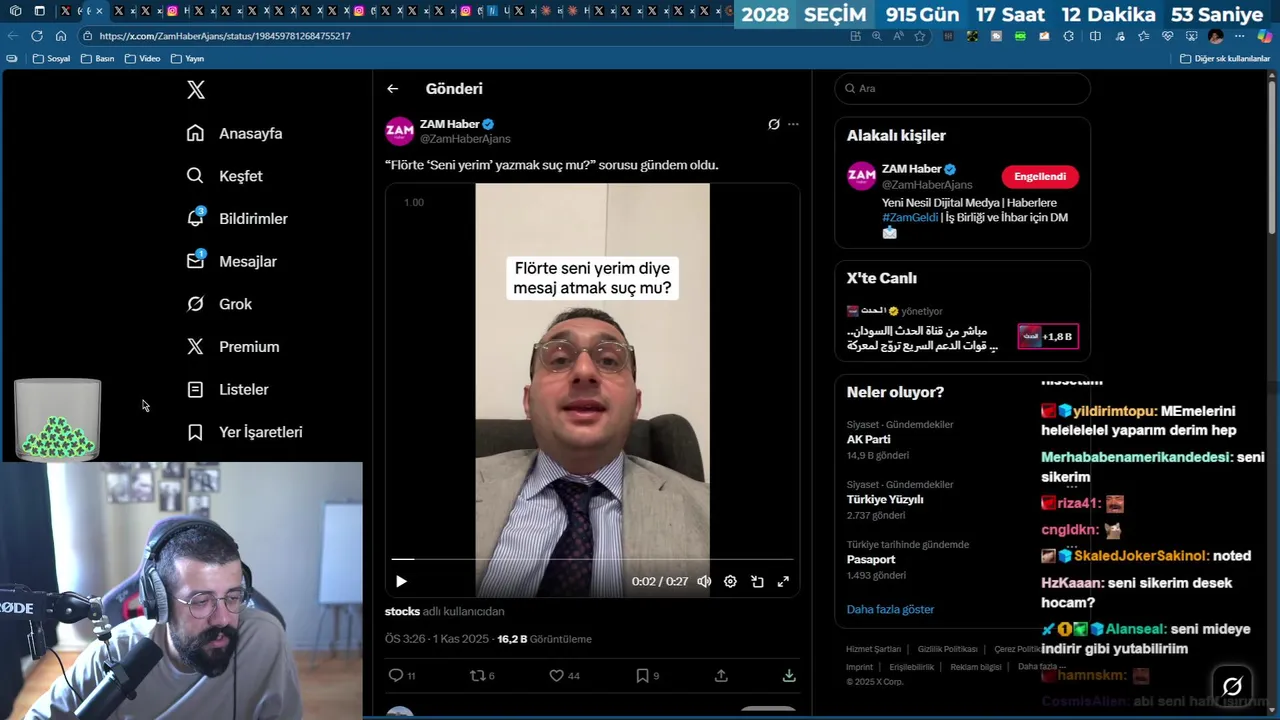
Task: Open Hizmet Şartları footer link
Action: pyautogui.click(x=873, y=649)
